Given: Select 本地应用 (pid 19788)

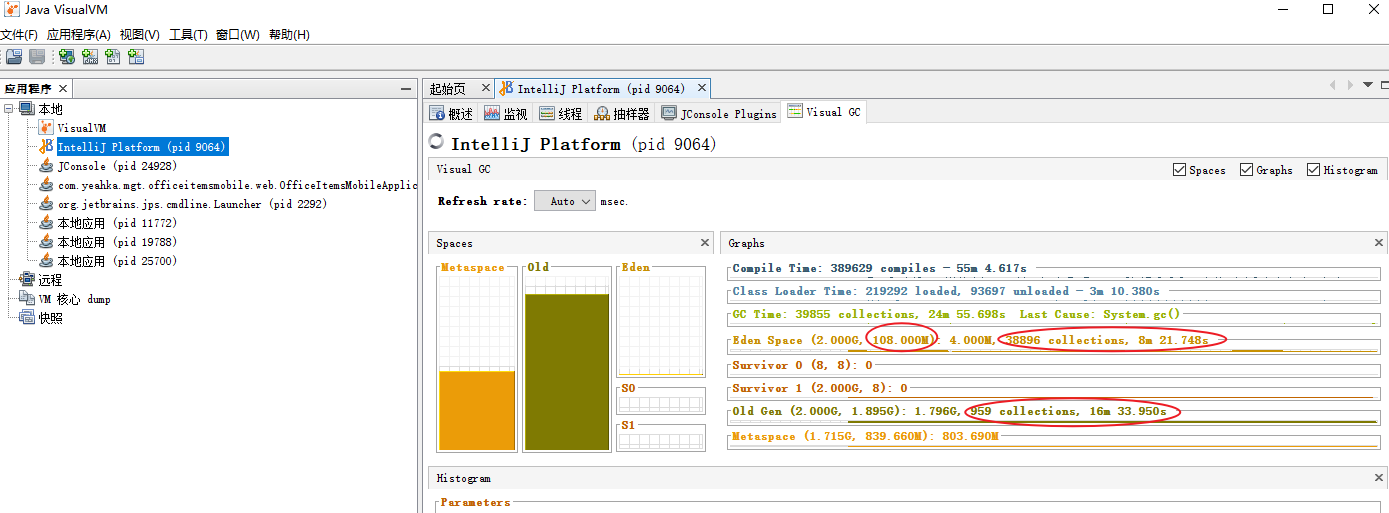Looking at the screenshot, I should click(x=107, y=242).
